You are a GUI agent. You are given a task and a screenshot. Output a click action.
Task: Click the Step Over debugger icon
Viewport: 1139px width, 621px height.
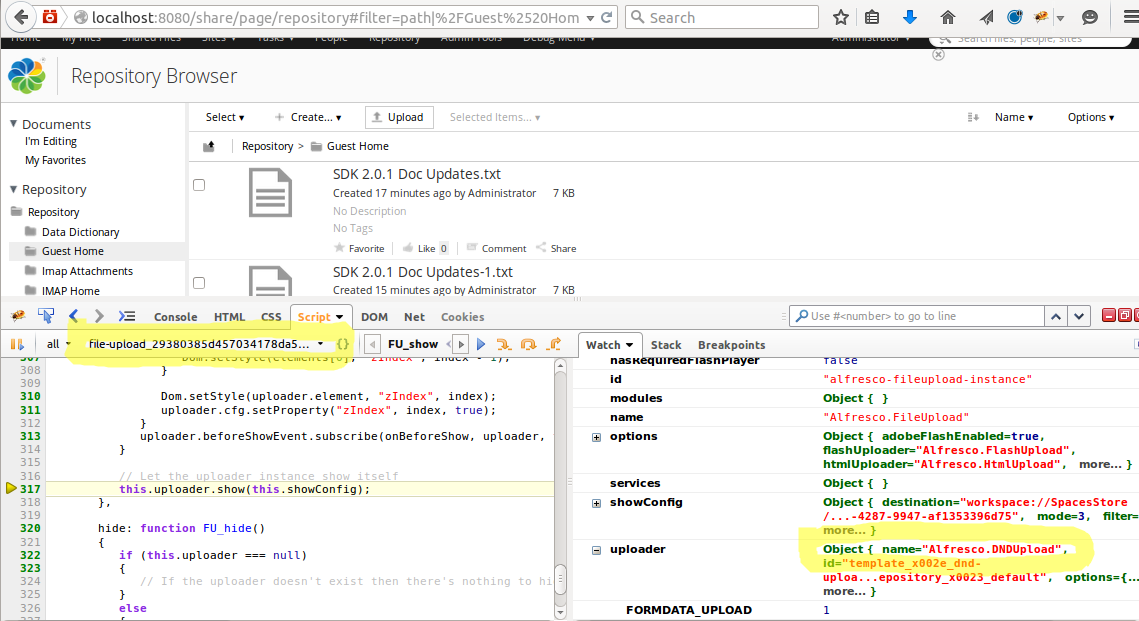(x=528, y=344)
